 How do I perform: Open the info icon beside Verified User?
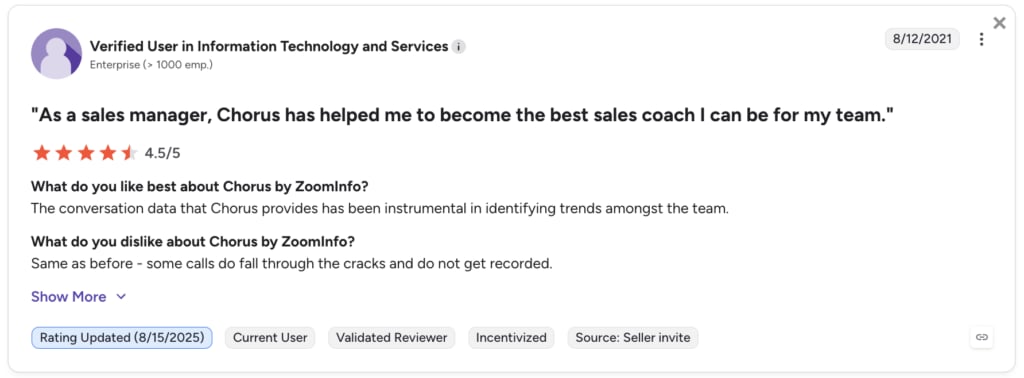tap(459, 47)
